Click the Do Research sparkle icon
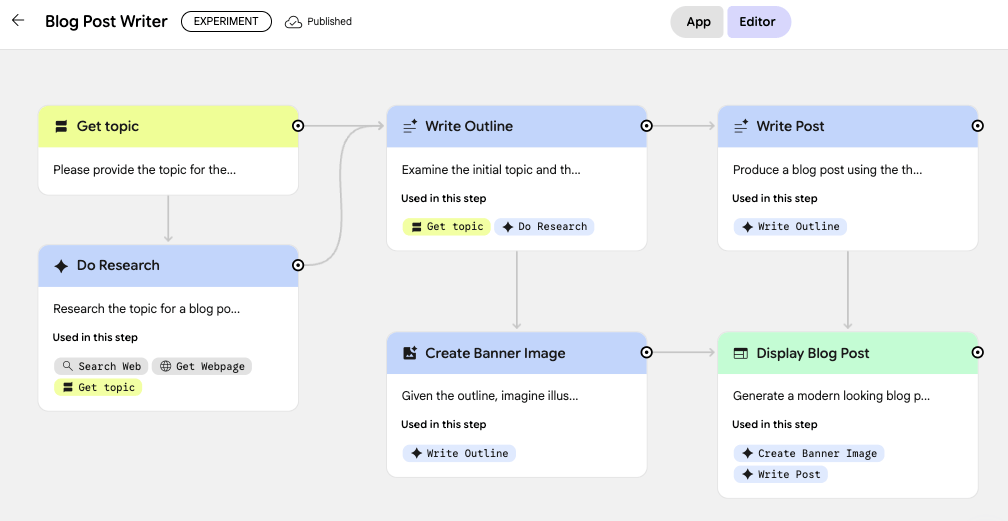The width and height of the screenshot is (1008, 521). (61, 266)
